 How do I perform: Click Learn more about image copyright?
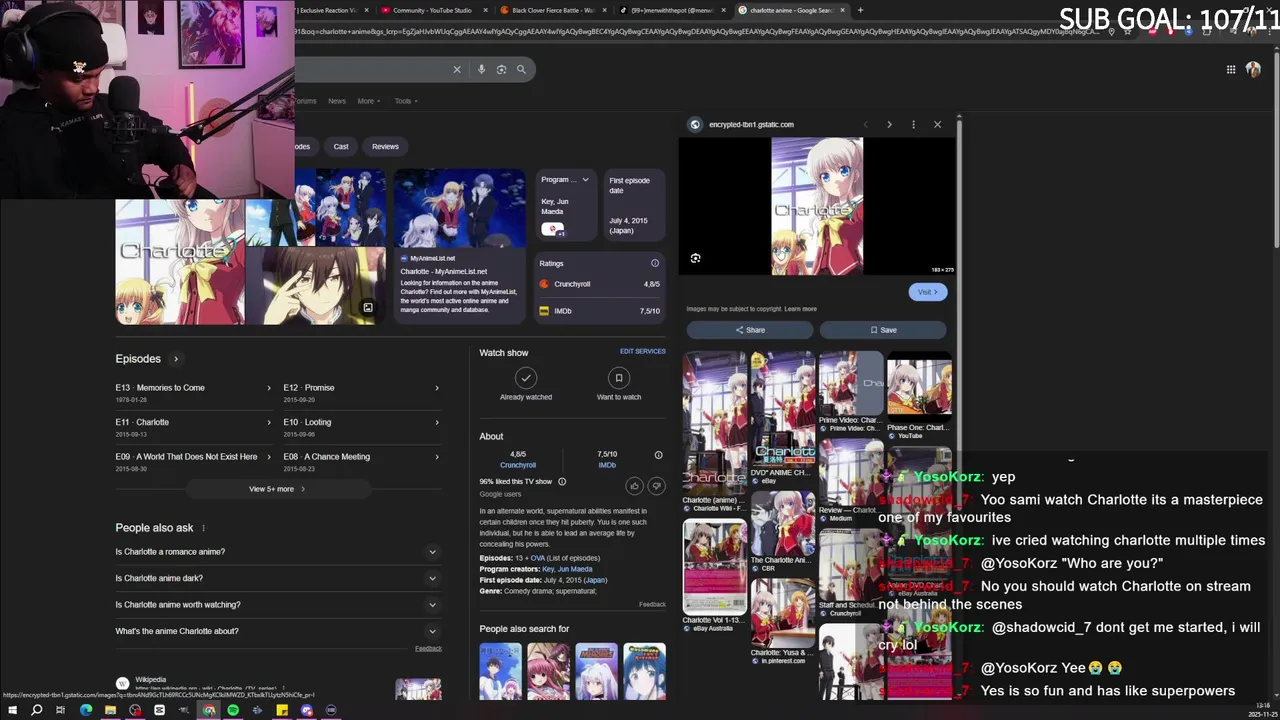(x=800, y=309)
